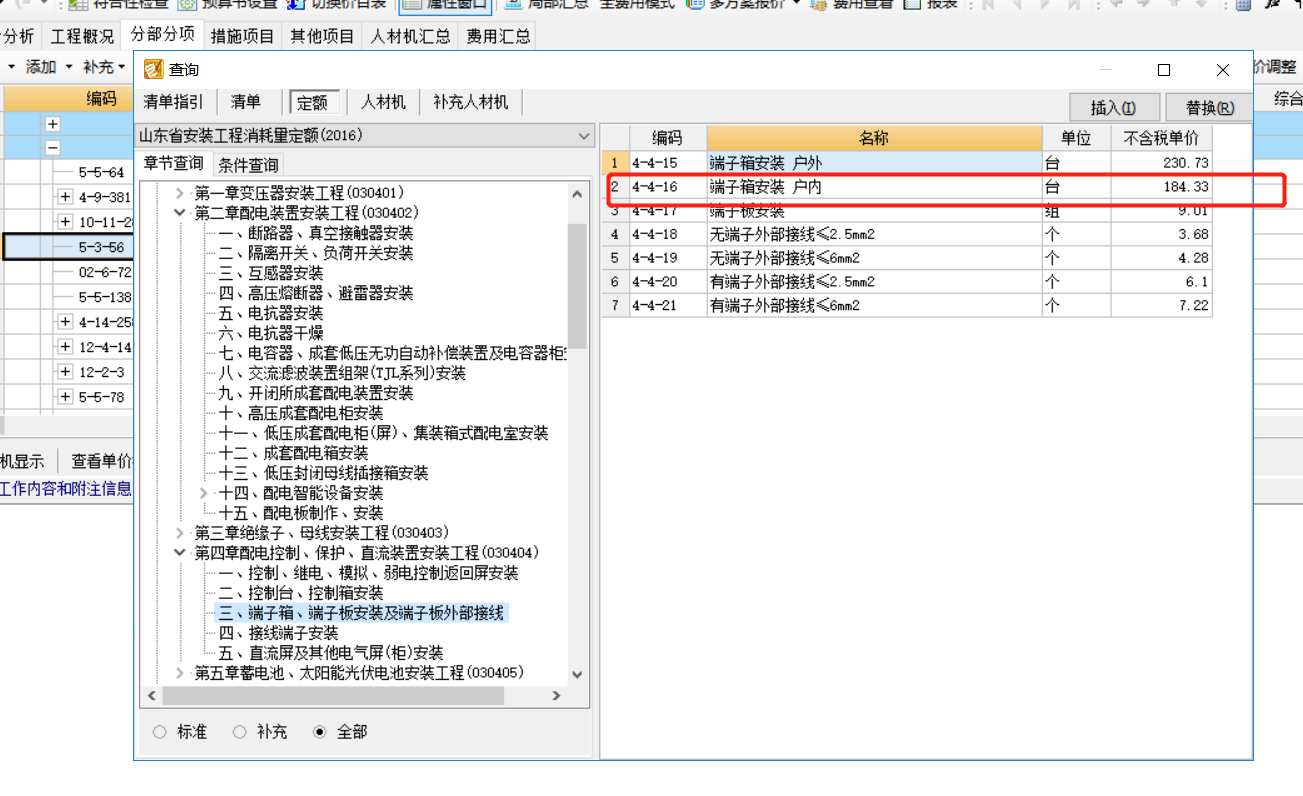This screenshot has width=1303, height=796.
Task: Collapse 第二章配电装置安装工程 node
Action: pos(180,213)
